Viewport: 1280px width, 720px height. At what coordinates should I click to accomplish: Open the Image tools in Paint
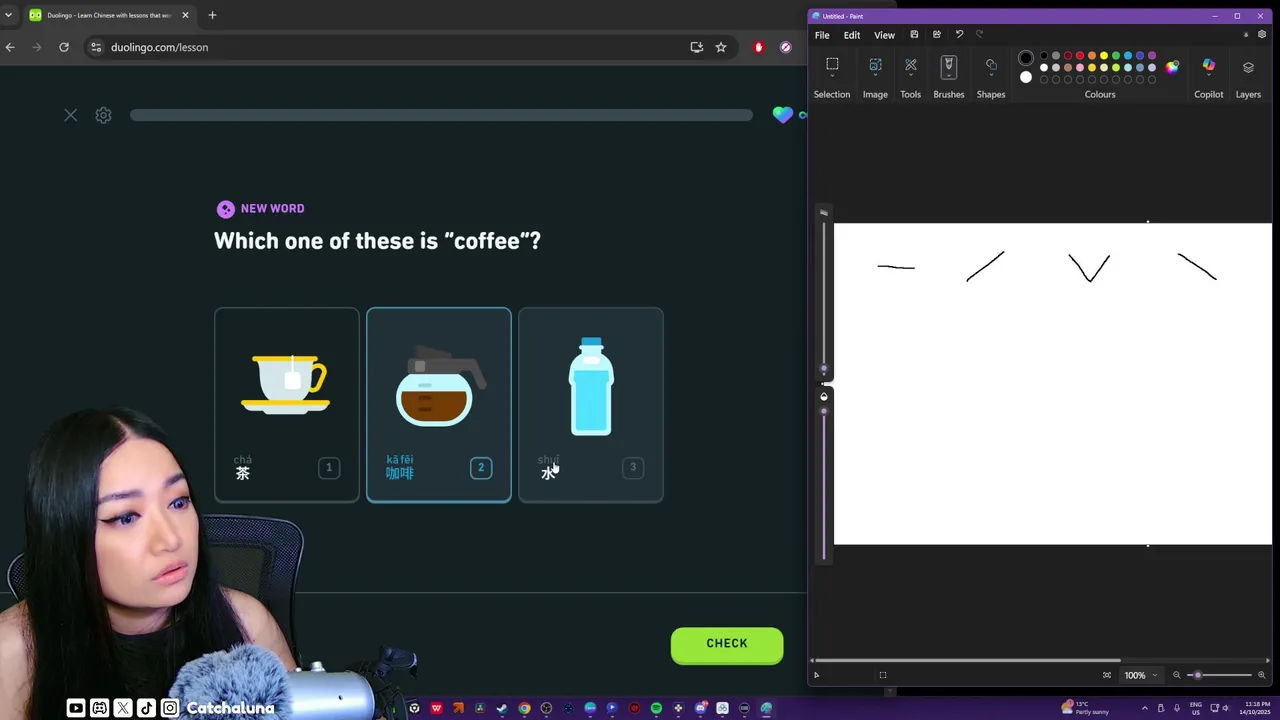click(875, 66)
